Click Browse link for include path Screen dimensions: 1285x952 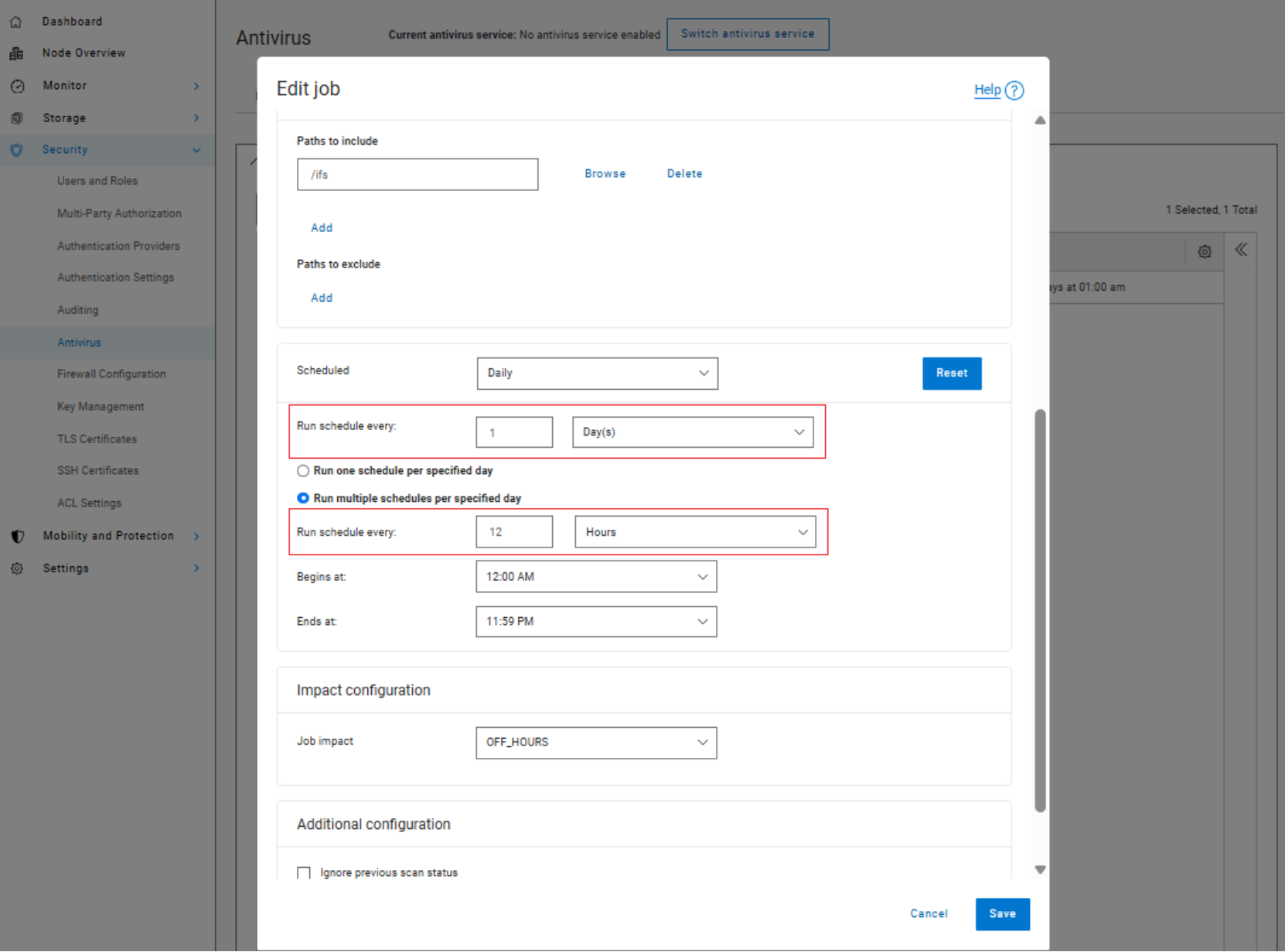coord(605,174)
